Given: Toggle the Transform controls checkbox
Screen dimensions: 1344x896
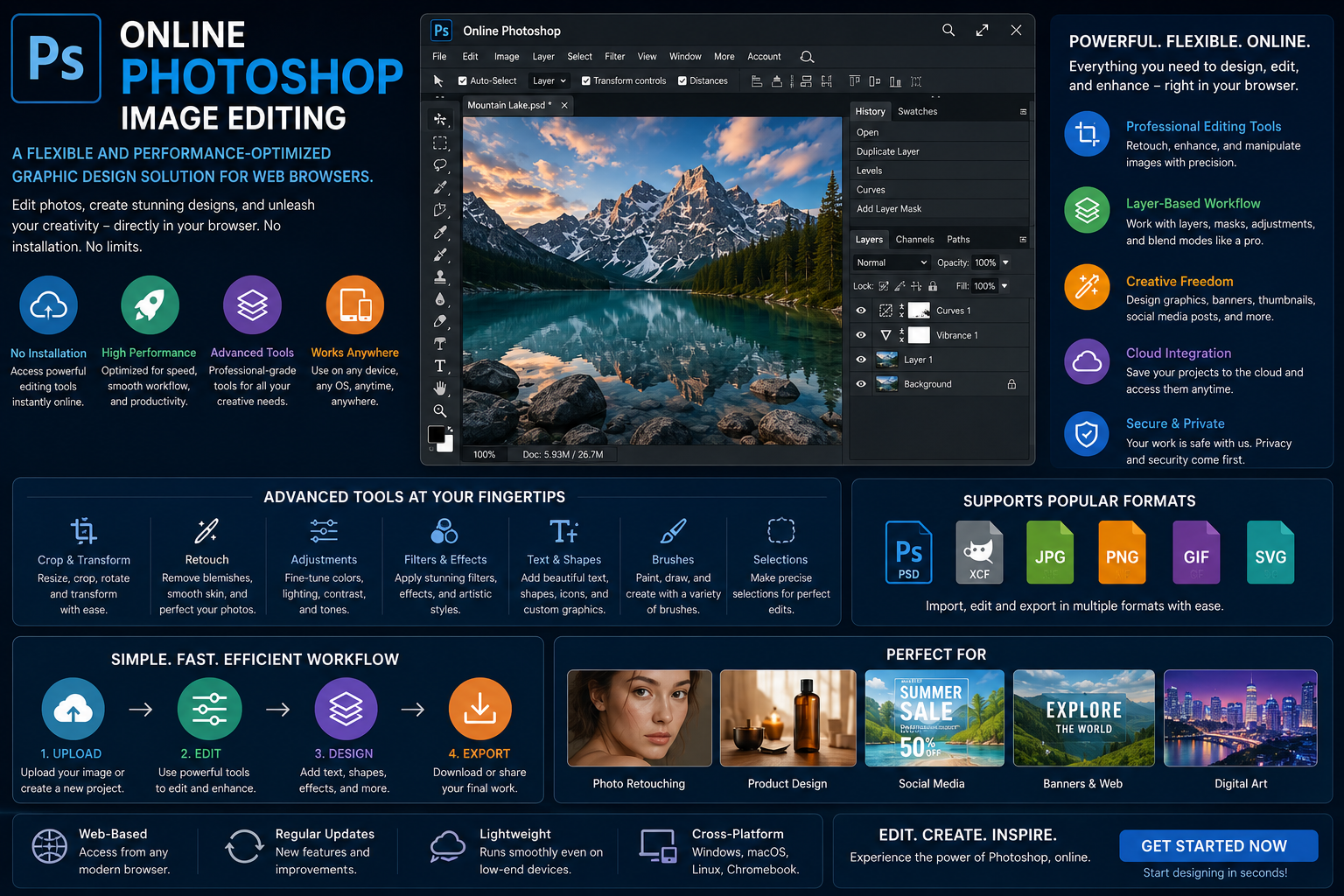Looking at the screenshot, I should 586,80.
